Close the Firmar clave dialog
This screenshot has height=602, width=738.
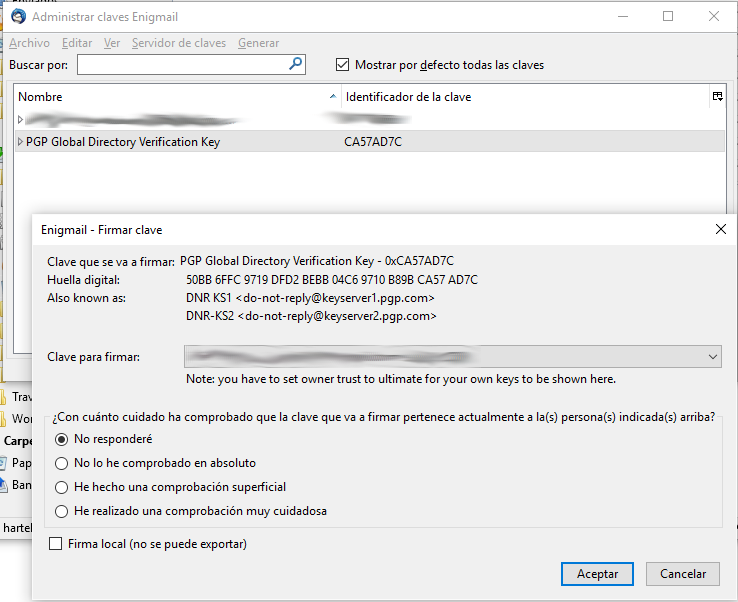(721, 229)
